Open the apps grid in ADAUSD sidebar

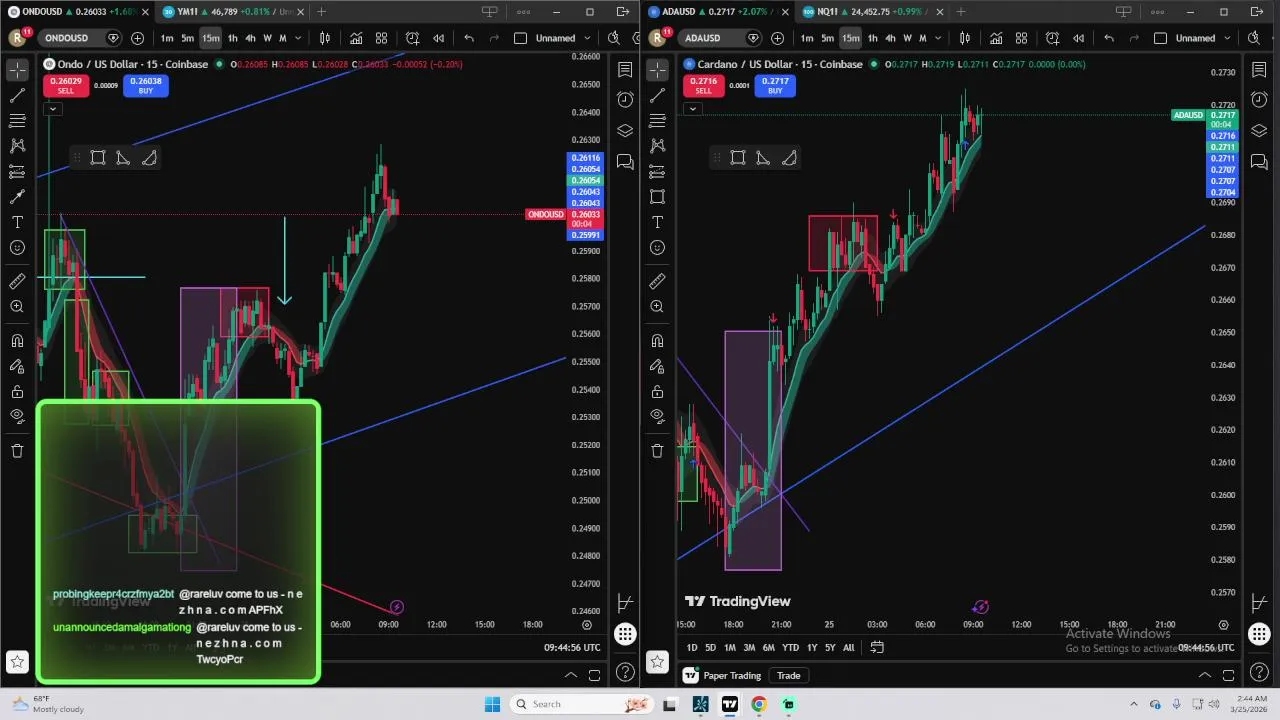(1259, 634)
